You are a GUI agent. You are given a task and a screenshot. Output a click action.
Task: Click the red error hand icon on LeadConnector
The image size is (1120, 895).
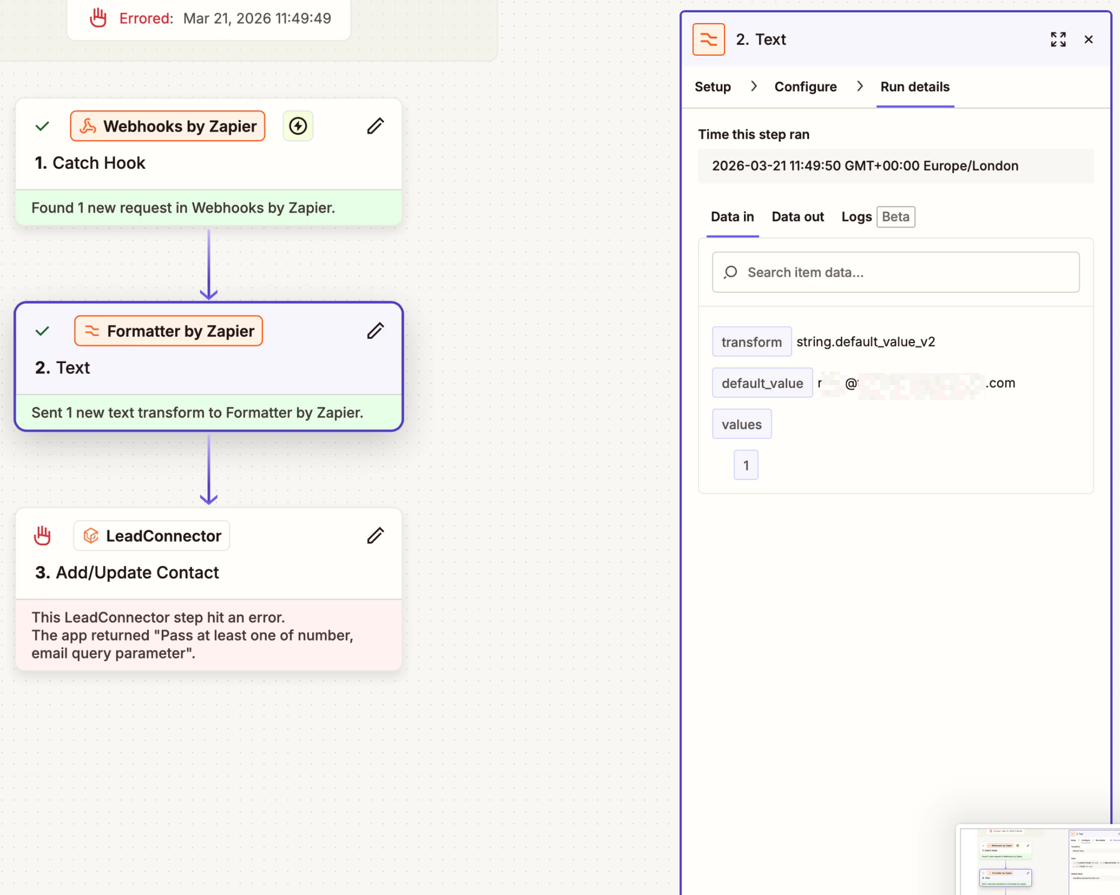pyautogui.click(x=42, y=536)
